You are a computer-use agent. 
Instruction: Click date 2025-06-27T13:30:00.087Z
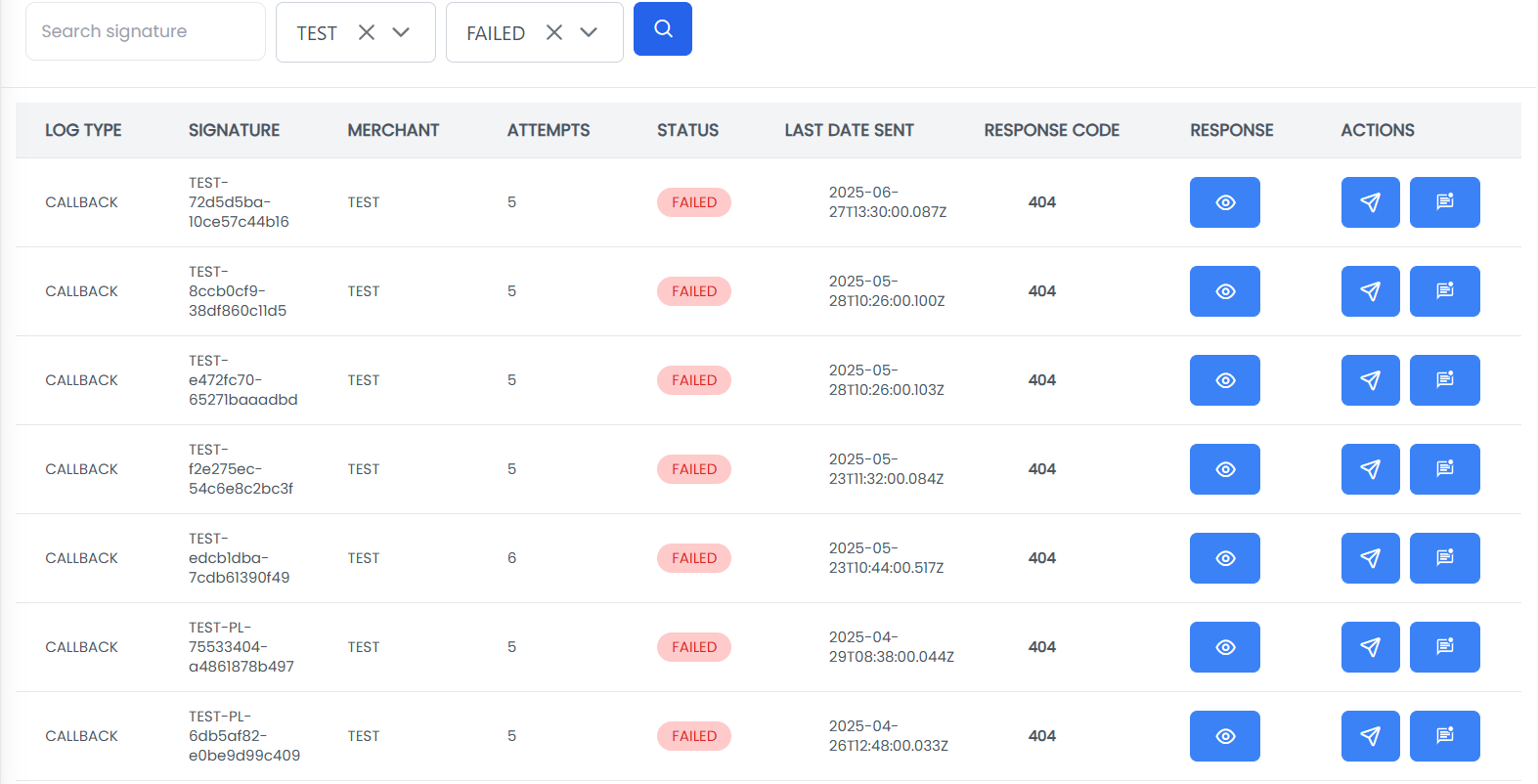point(888,202)
